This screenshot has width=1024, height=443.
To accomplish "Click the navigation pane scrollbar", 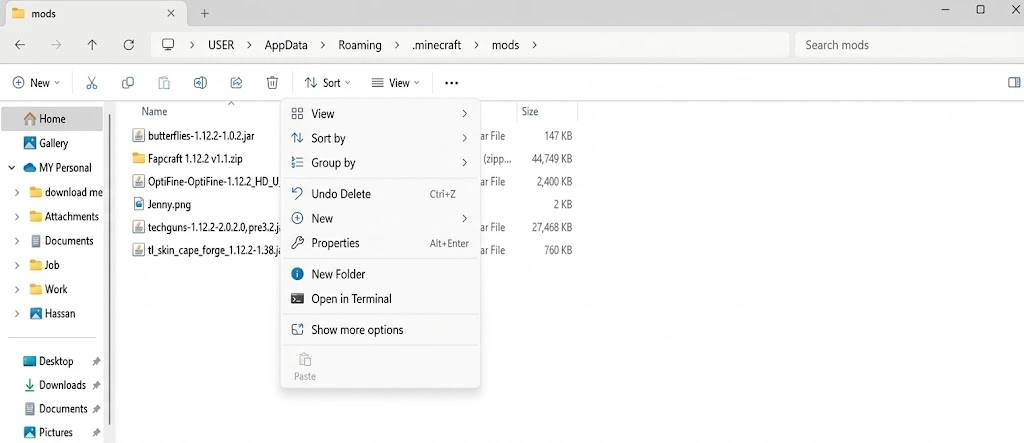I will (x=110, y=269).
